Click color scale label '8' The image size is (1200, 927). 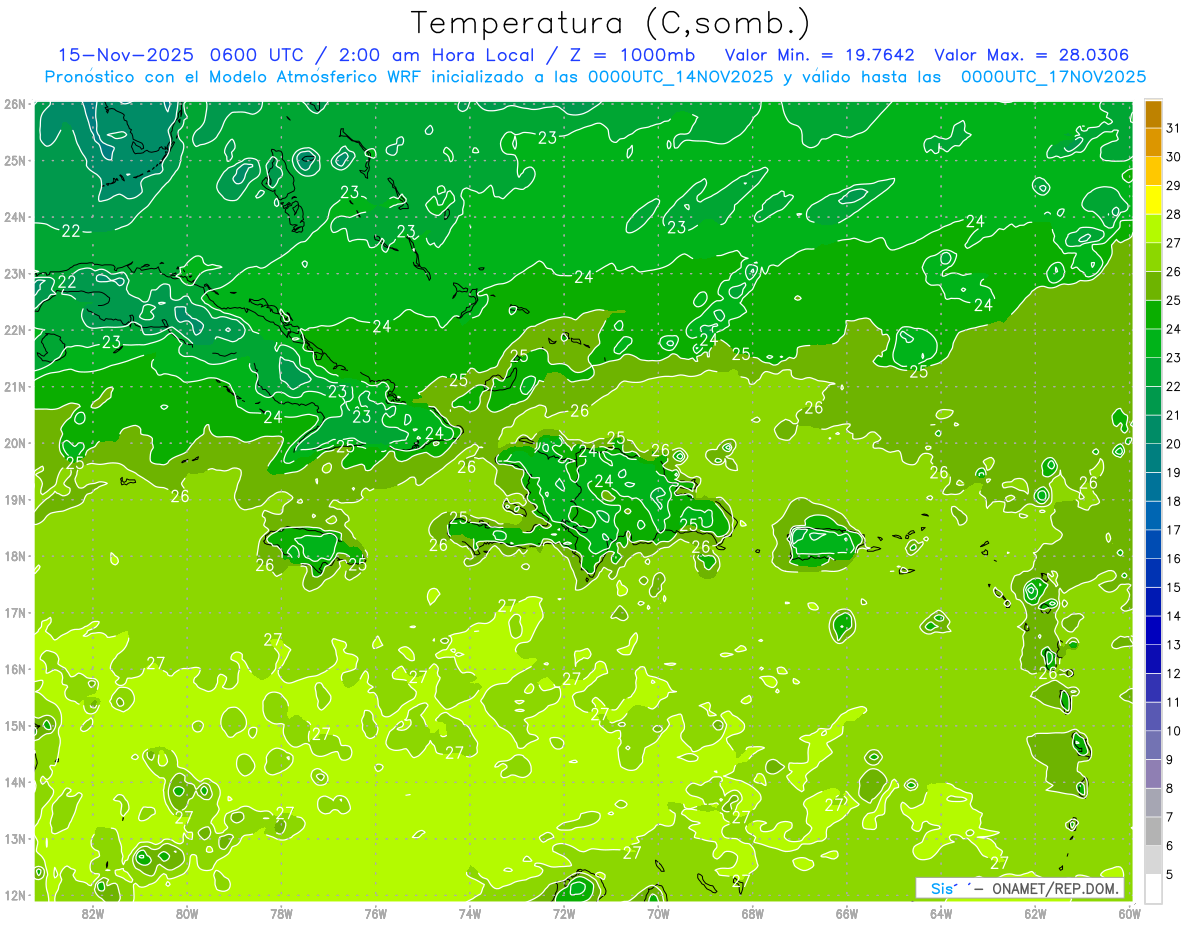click(1170, 788)
